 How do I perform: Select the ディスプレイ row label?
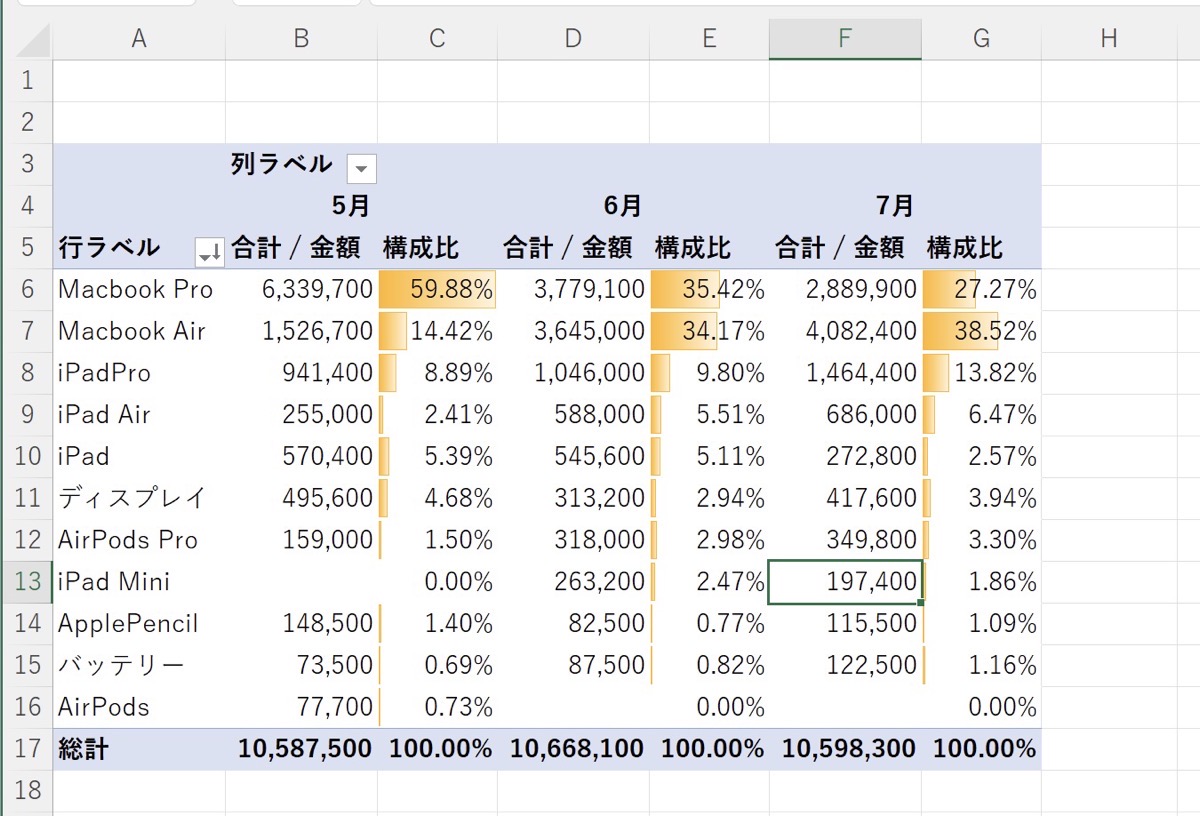[x=139, y=498]
